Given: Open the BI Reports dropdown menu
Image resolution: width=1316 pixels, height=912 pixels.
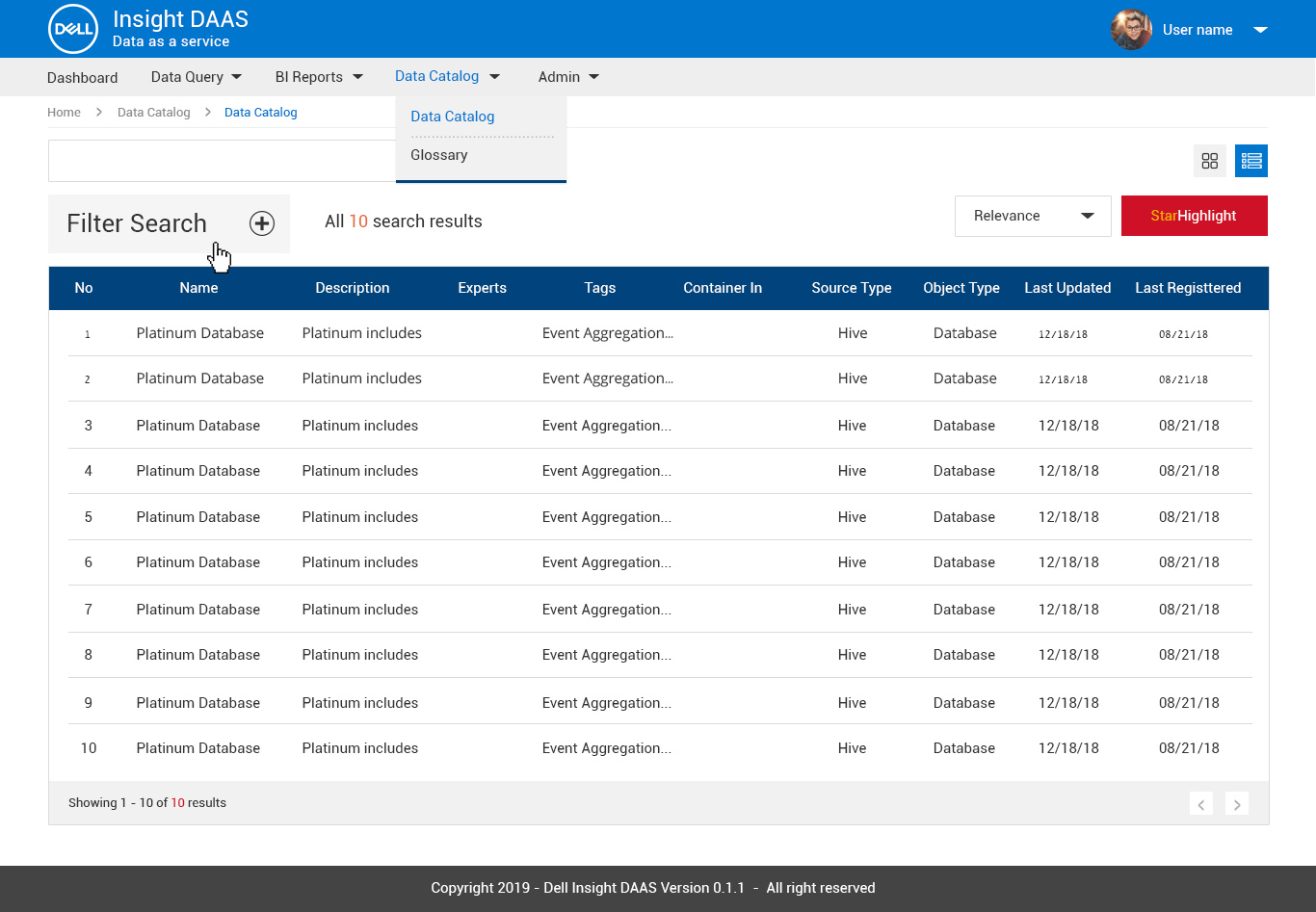Looking at the screenshot, I should [318, 76].
